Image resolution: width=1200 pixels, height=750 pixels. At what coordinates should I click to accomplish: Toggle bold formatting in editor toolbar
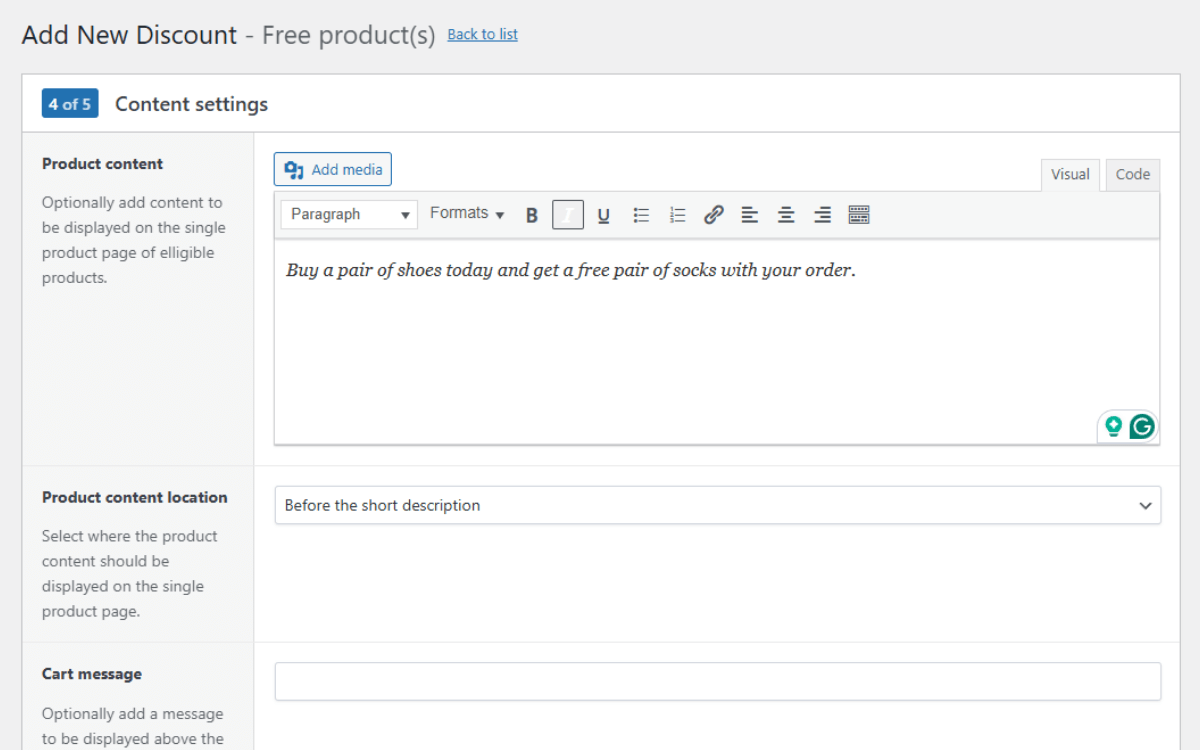coord(532,215)
